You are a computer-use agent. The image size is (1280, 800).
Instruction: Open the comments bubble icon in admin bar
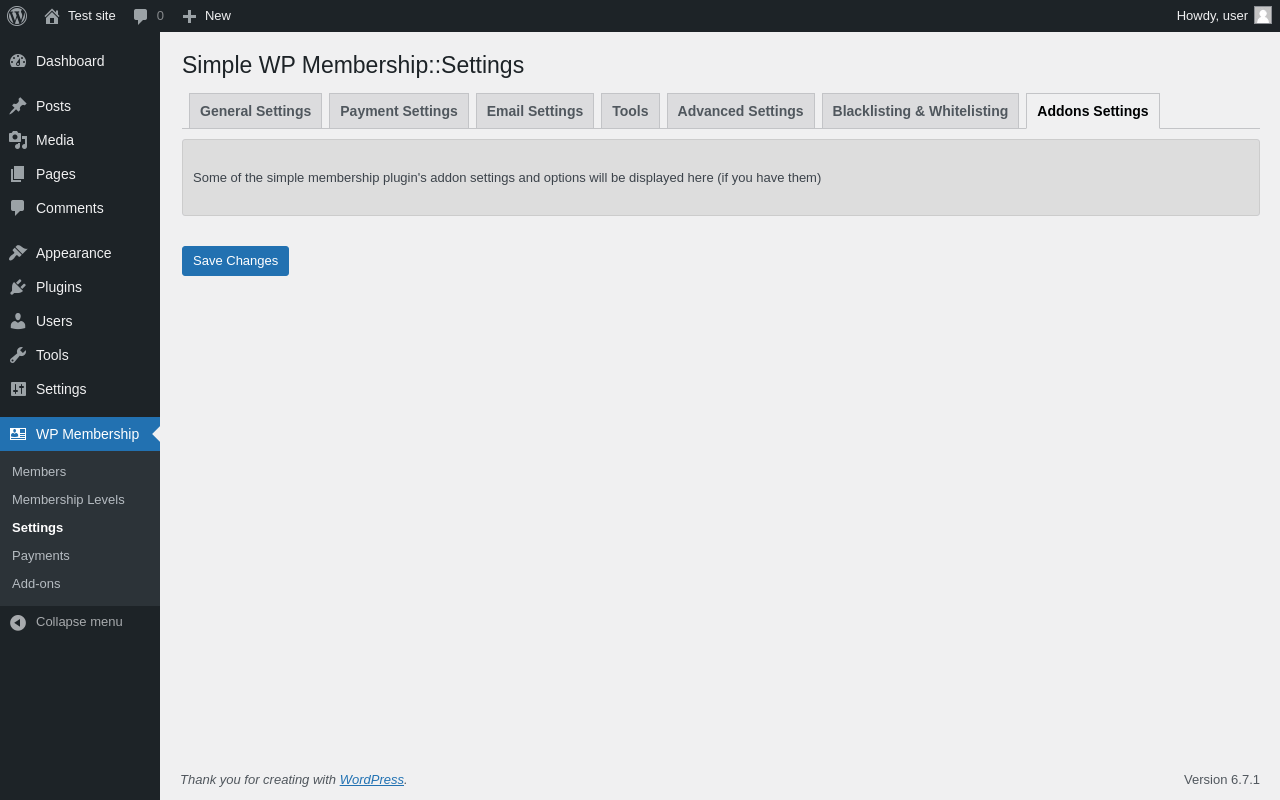pos(141,16)
